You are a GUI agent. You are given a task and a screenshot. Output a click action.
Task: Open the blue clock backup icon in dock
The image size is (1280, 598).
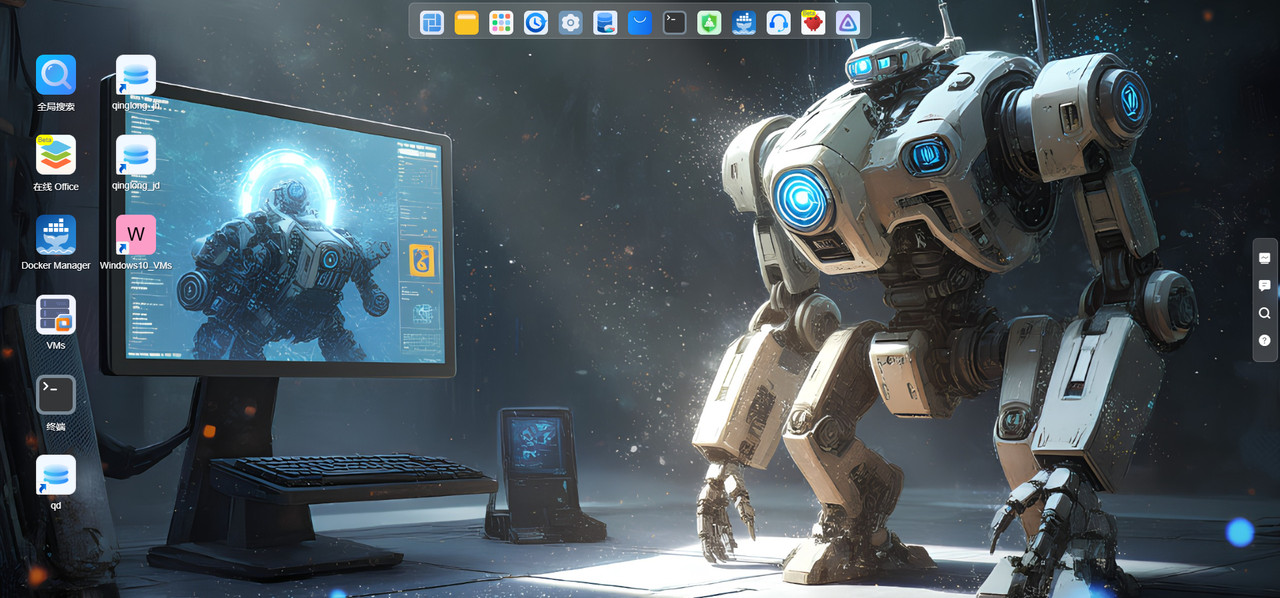tap(536, 22)
